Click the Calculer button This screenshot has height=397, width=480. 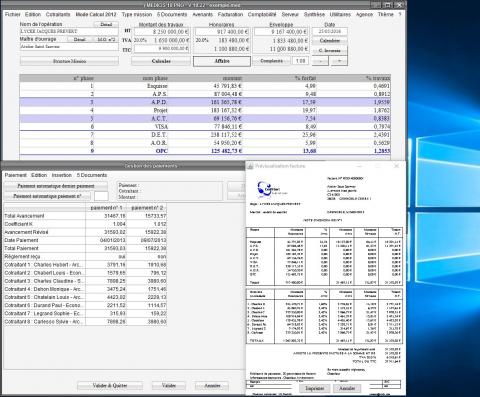(161, 61)
